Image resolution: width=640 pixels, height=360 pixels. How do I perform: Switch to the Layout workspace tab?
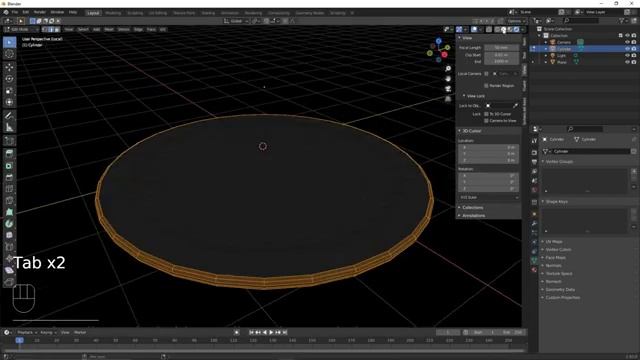coord(93,13)
